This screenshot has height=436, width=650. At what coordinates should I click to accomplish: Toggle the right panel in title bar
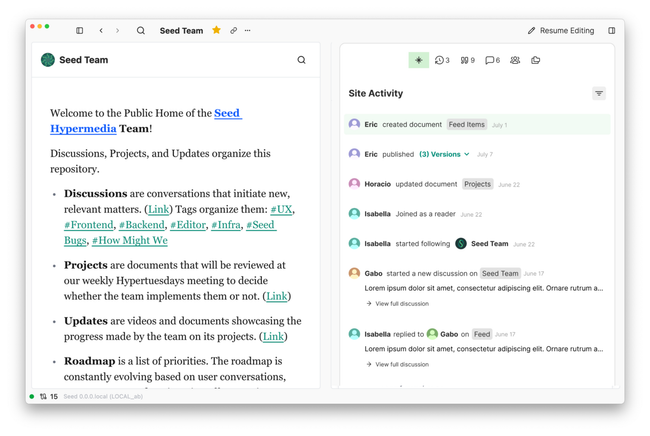coord(612,31)
